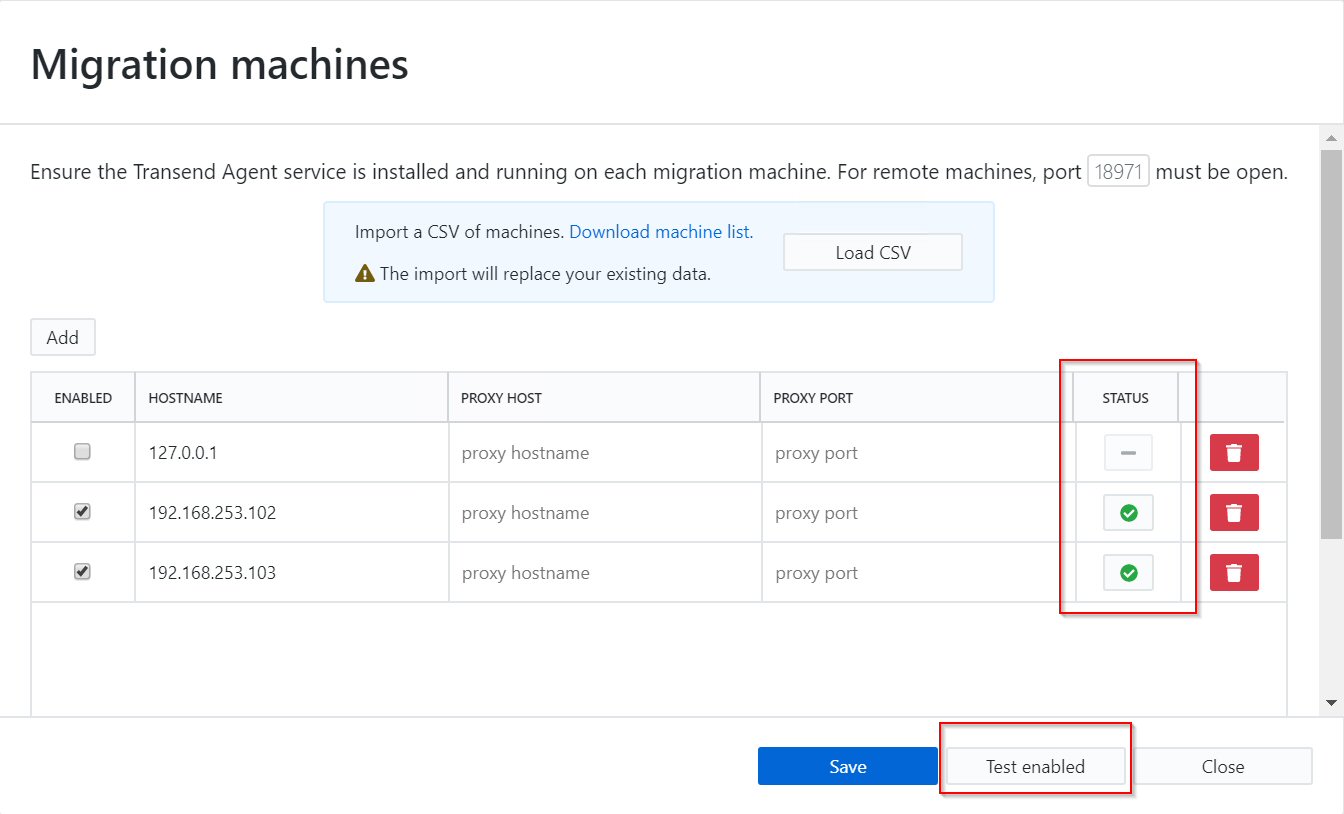Screen dimensions: 1344x814
Task: Edit hostname field 192.168.253.102
Action: coord(291,513)
